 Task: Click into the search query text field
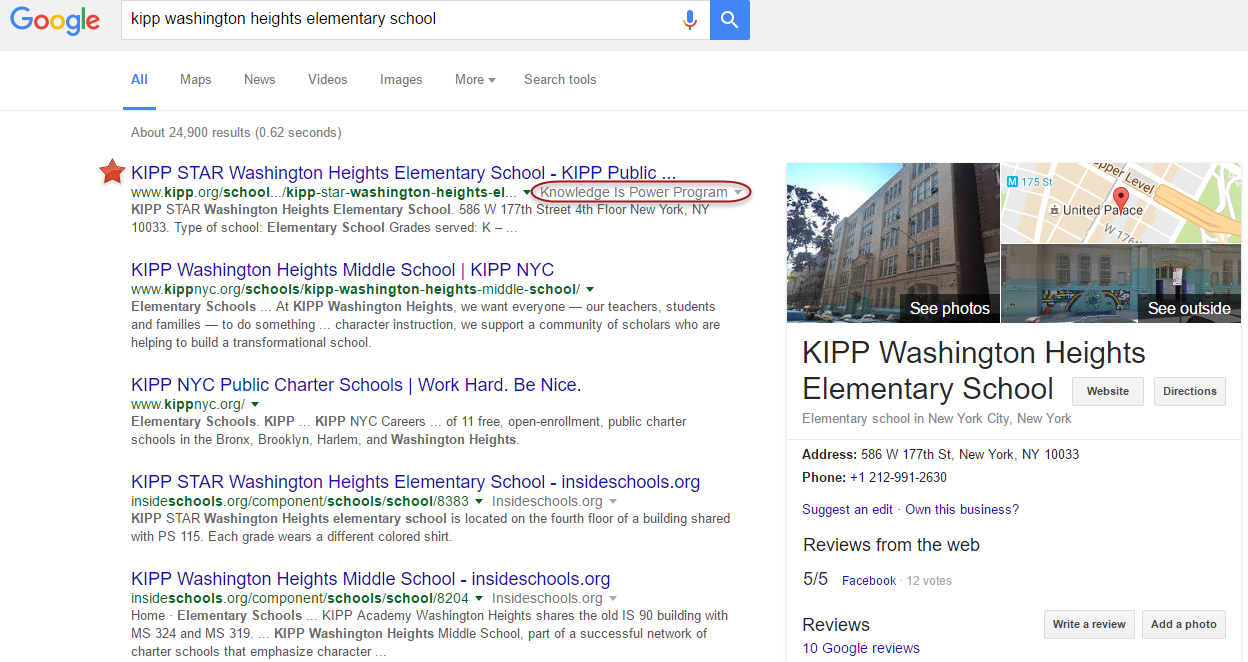(x=400, y=19)
